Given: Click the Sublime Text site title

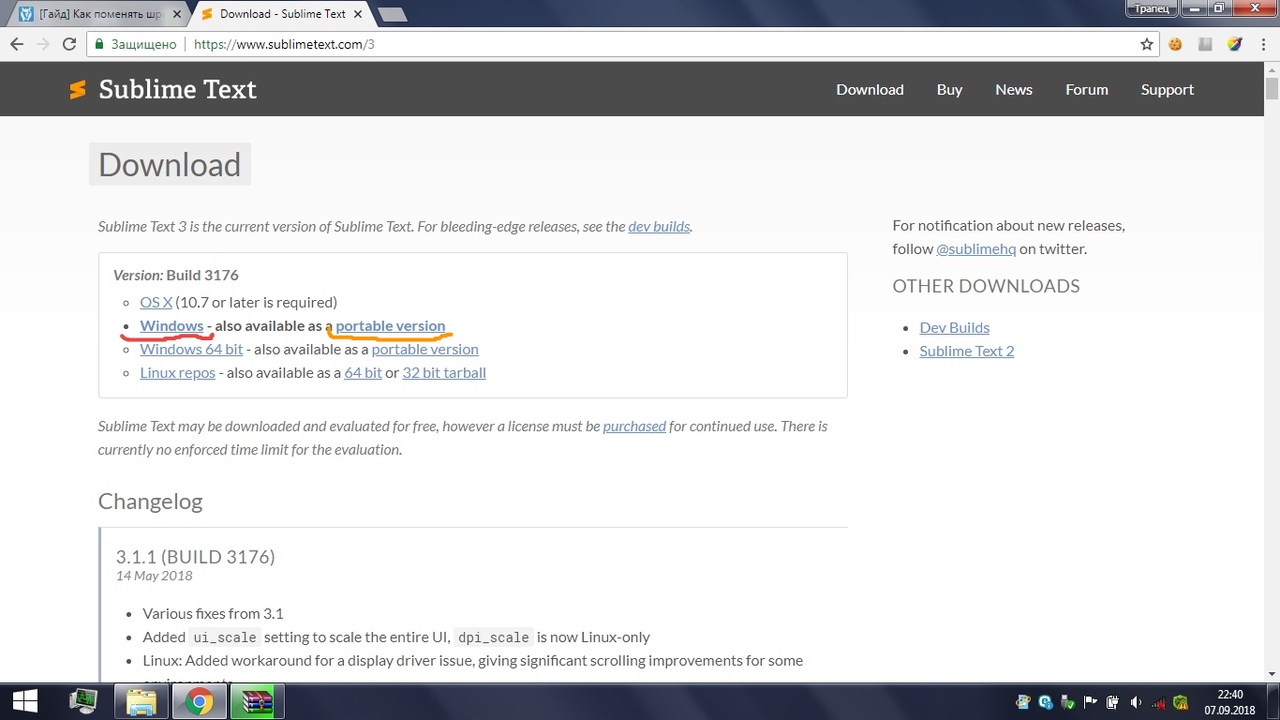Looking at the screenshot, I should (177, 89).
